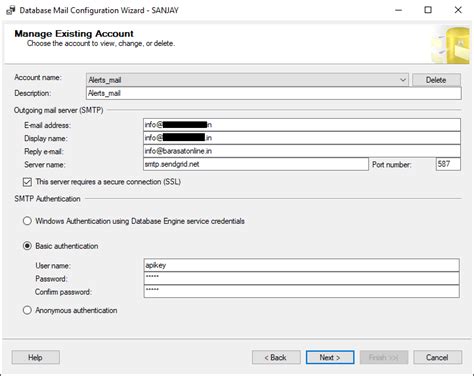Select Anonymous authentication radio button
The image size is (474, 376).
coord(27,310)
